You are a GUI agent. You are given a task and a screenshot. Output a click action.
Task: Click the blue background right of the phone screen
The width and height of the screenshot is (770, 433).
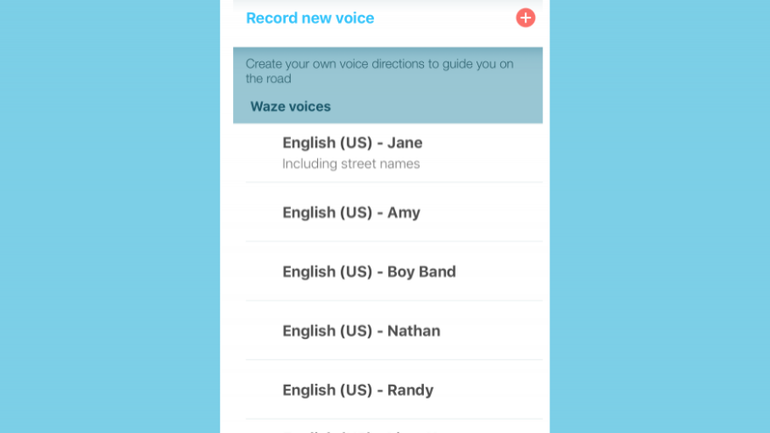pos(660,216)
